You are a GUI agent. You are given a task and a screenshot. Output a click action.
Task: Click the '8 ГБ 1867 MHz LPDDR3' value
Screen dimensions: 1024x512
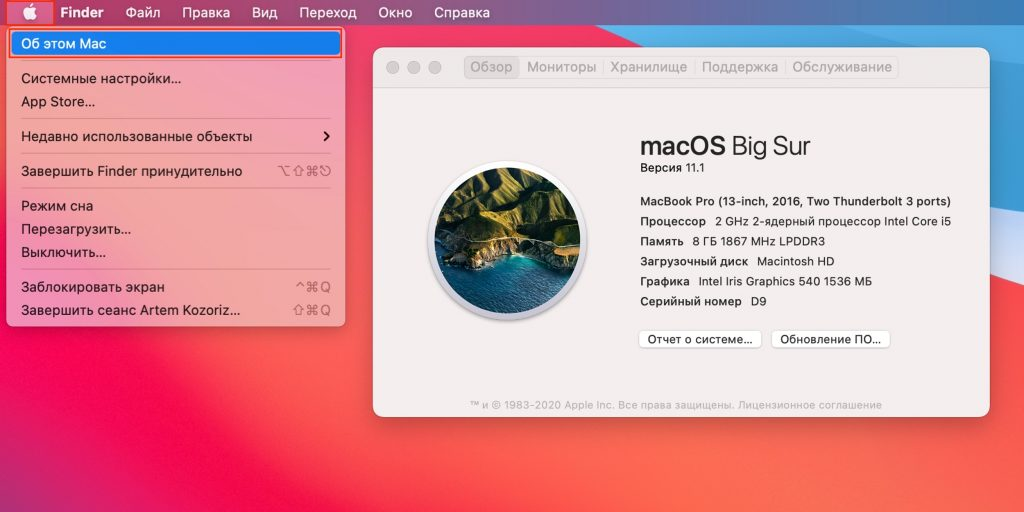coord(759,242)
